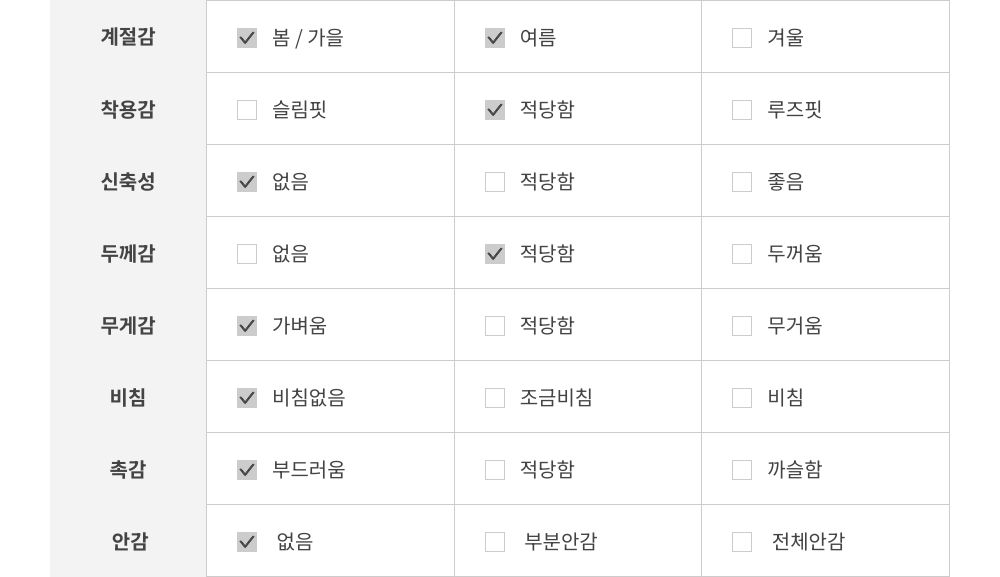Tick the 슬림핏 fit checkbox
Viewport: 1000px width, 577px height.
(x=247, y=110)
